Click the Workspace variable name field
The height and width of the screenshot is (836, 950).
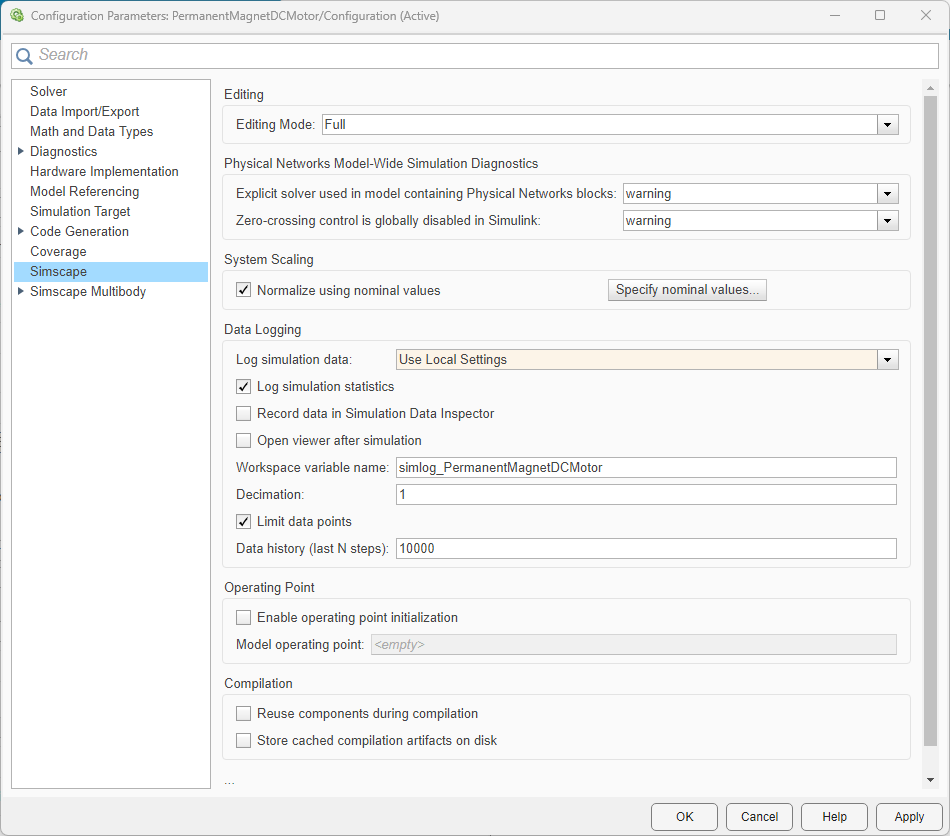click(646, 468)
